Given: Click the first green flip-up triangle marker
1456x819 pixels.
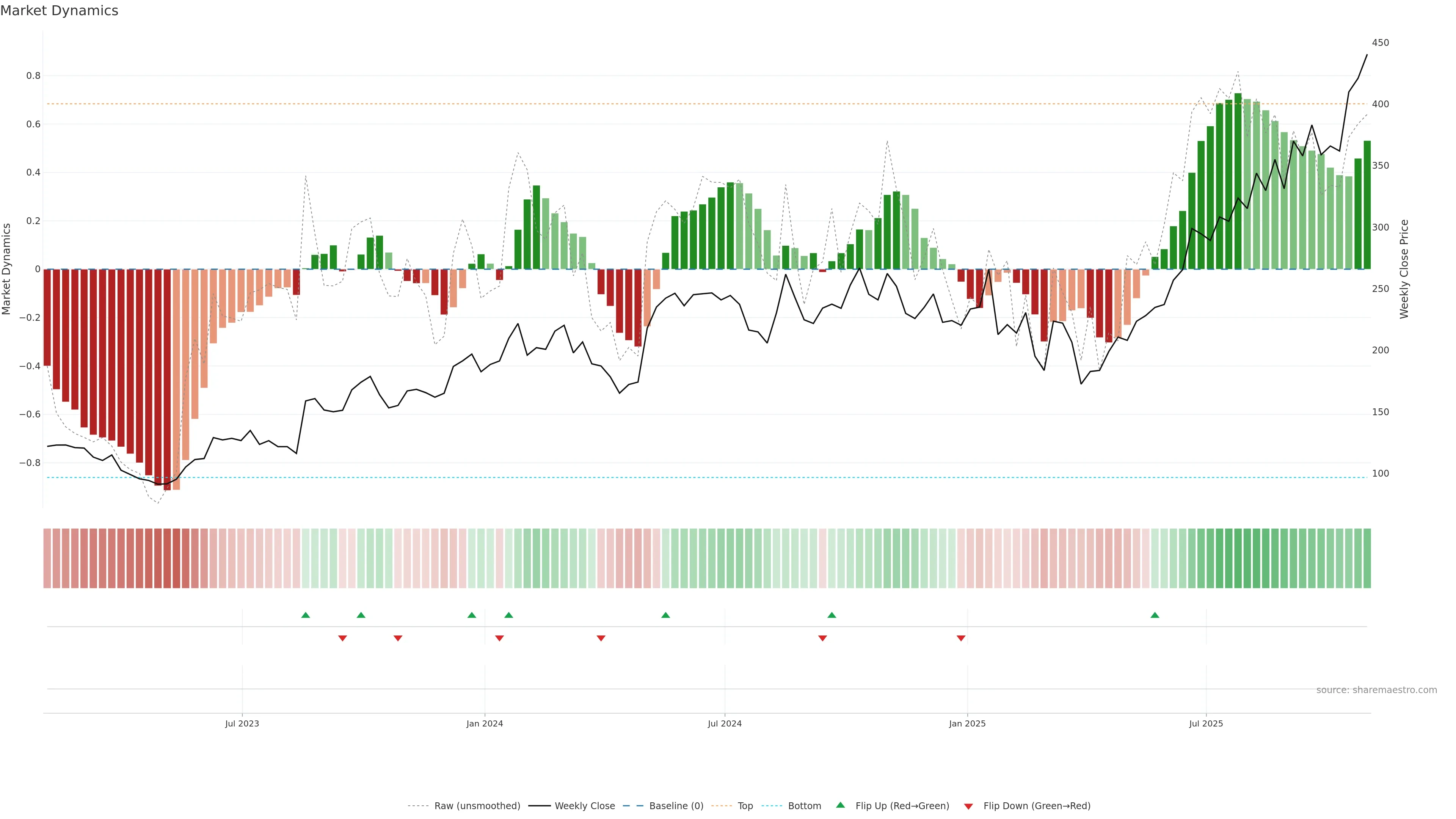Looking at the screenshot, I should [305, 615].
